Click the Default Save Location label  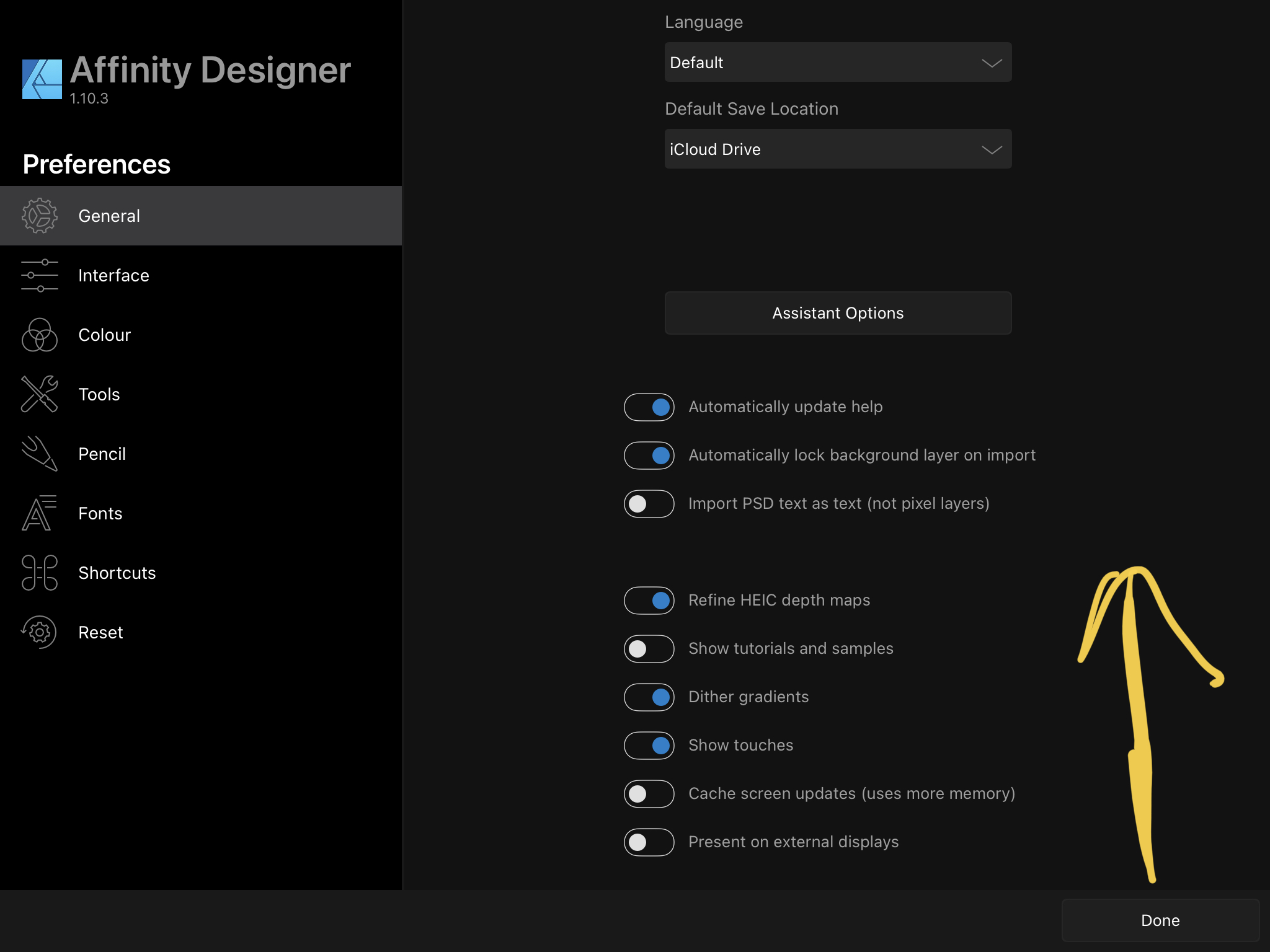752,109
